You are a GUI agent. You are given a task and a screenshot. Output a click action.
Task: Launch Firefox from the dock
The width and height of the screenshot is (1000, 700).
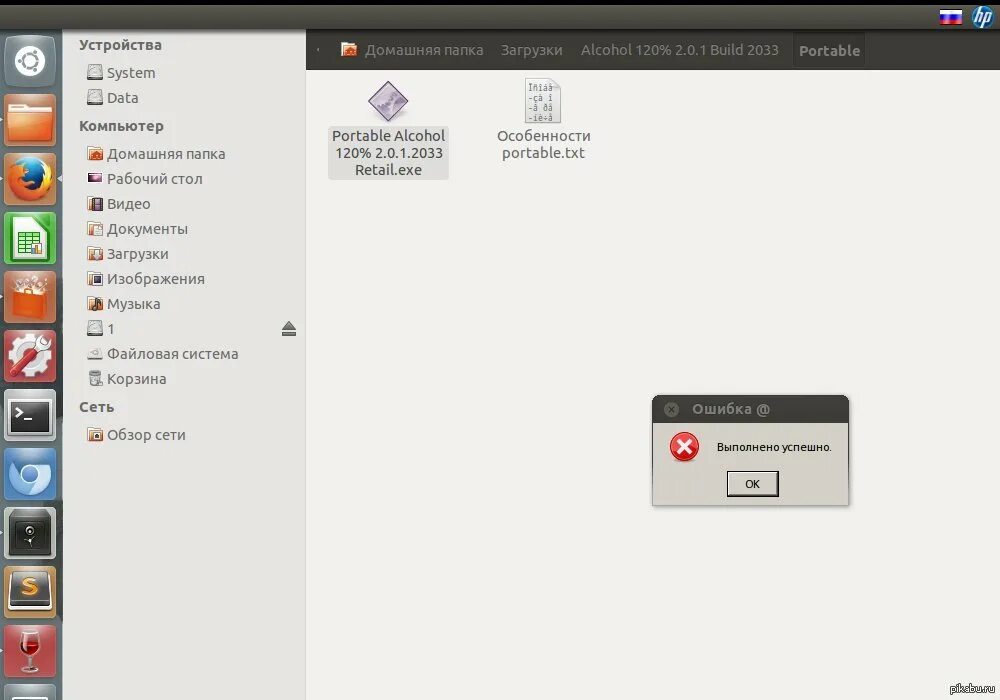pos(30,179)
